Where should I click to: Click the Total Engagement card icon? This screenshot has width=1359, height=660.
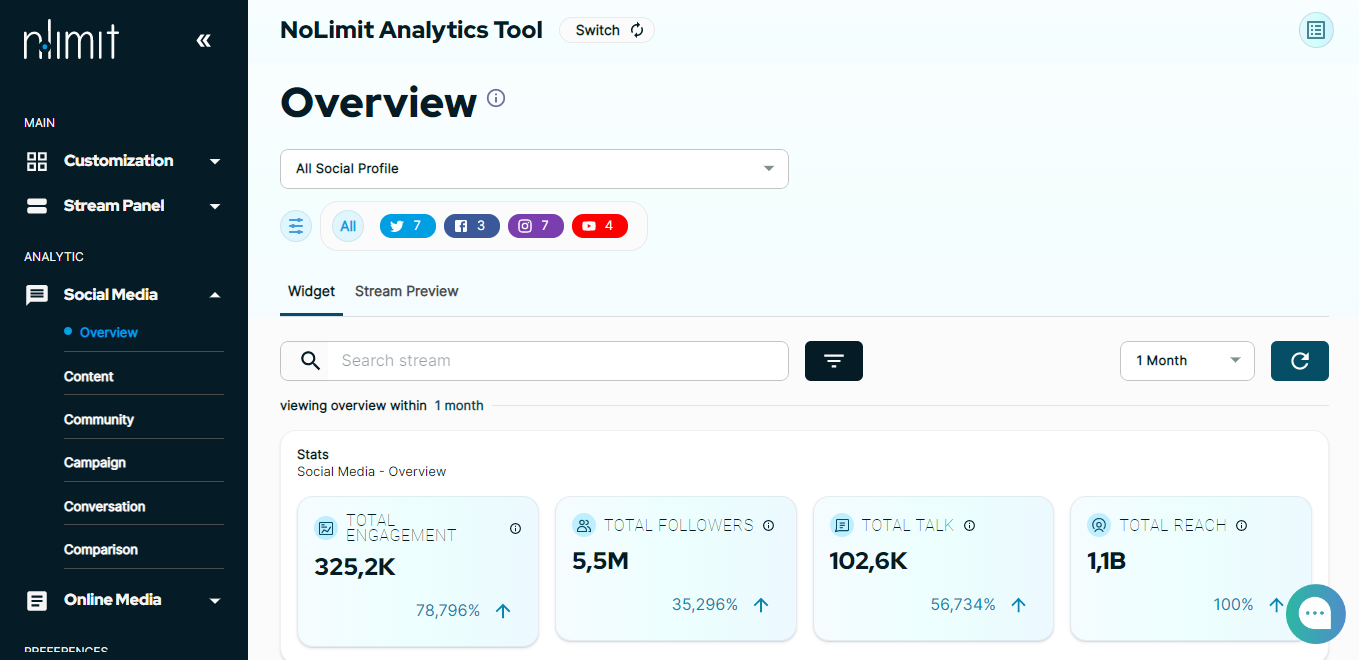(326, 528)
